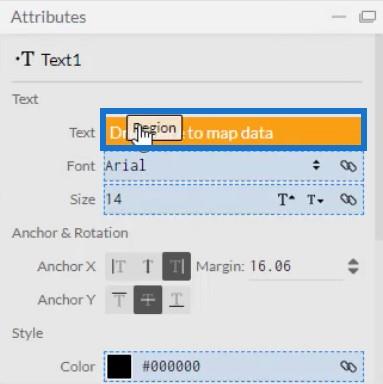Screen dimensions: 383x384
Task: Increase font size with T up icon
Action: 286,199
